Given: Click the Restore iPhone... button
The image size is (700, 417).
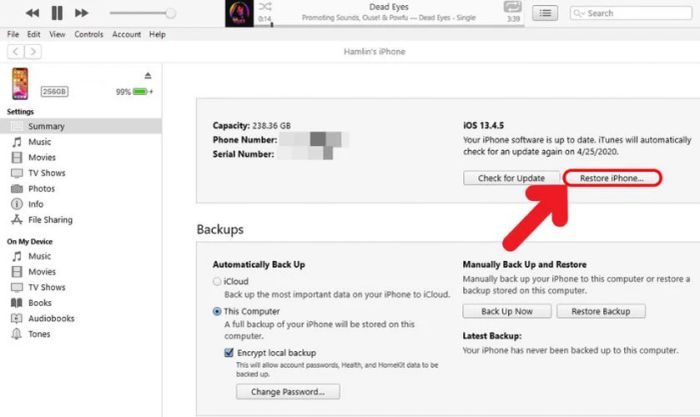Looking at the screenshot, I should coord(612,178).
